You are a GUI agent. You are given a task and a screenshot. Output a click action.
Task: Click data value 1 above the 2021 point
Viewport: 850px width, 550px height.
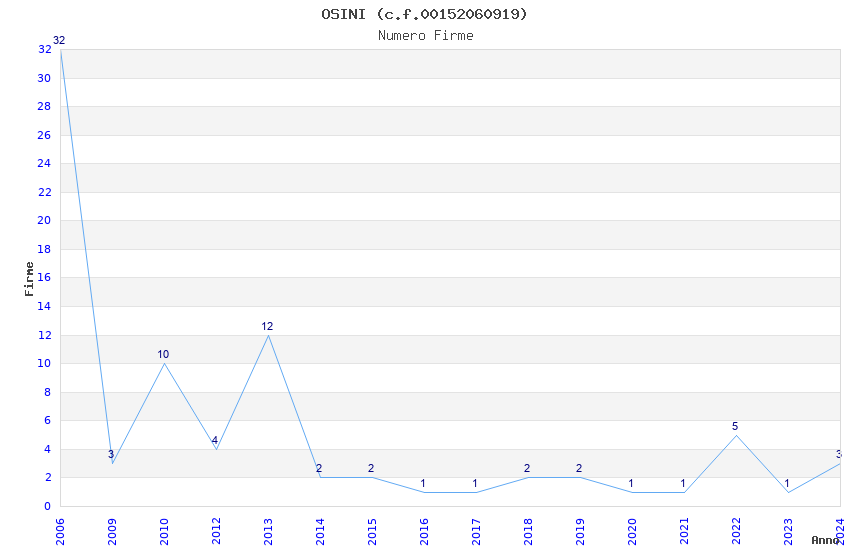click(683, 483)
